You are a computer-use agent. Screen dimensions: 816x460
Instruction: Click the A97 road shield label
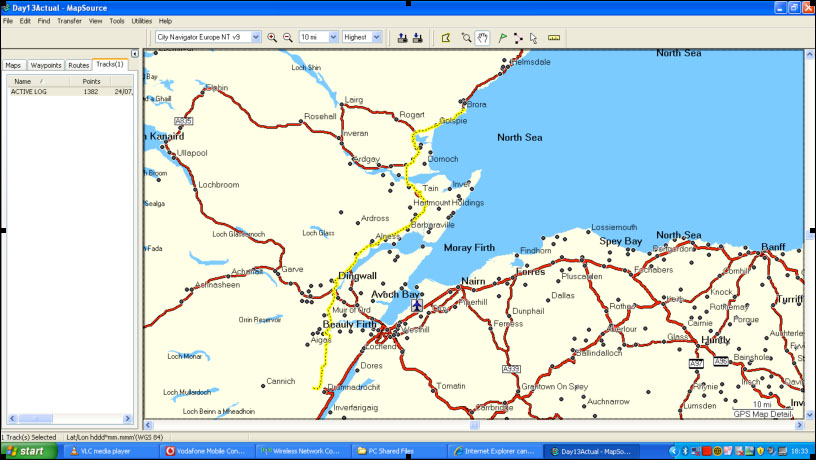[696, 363]
